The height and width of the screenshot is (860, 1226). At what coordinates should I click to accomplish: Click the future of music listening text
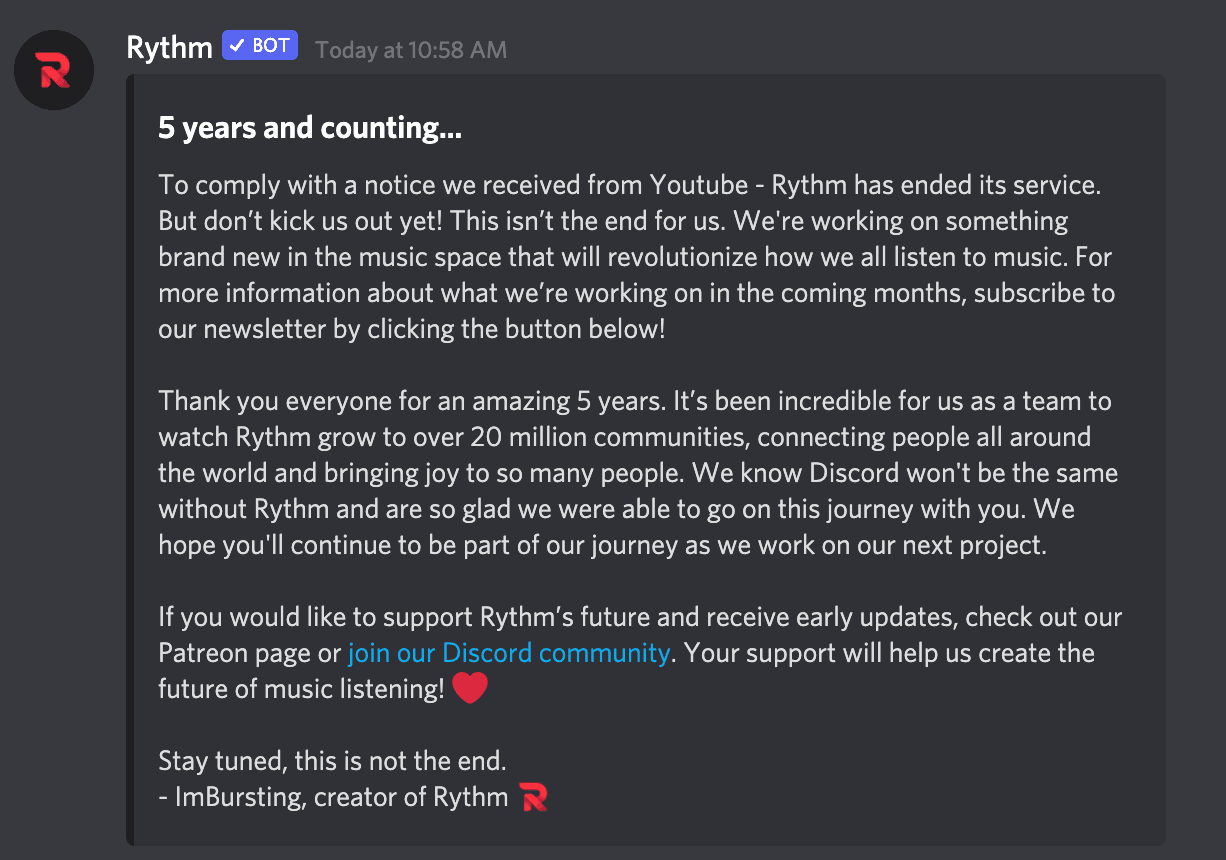301,689
